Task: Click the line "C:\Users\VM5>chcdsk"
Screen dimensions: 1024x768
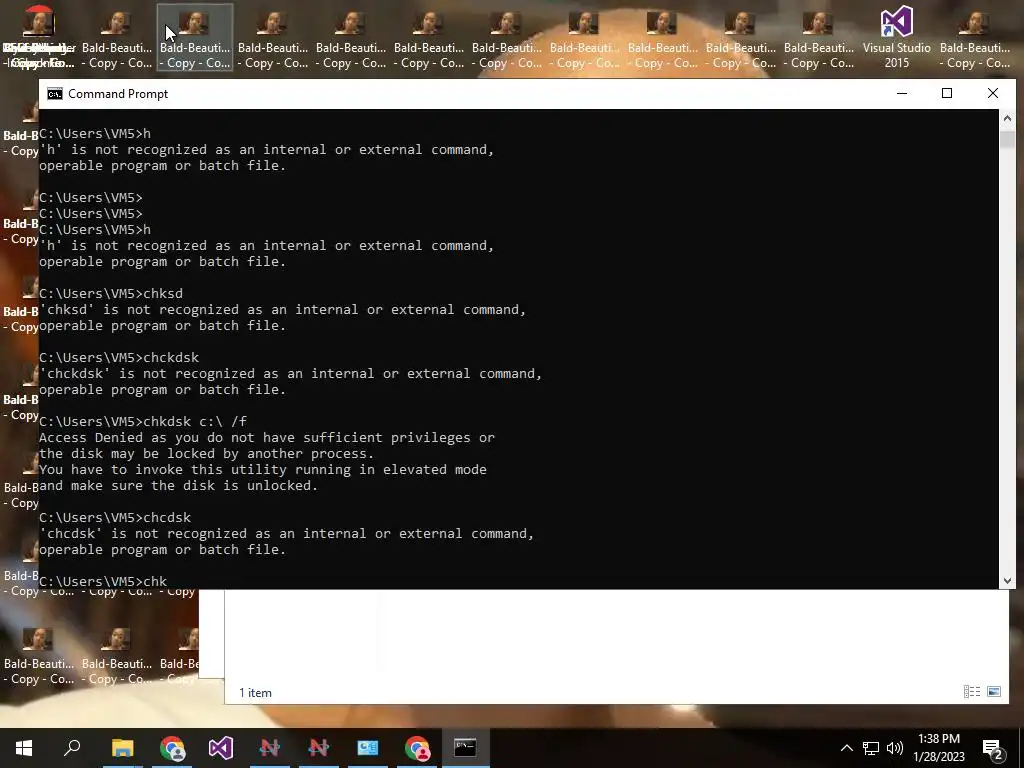Action: (115, 517)
